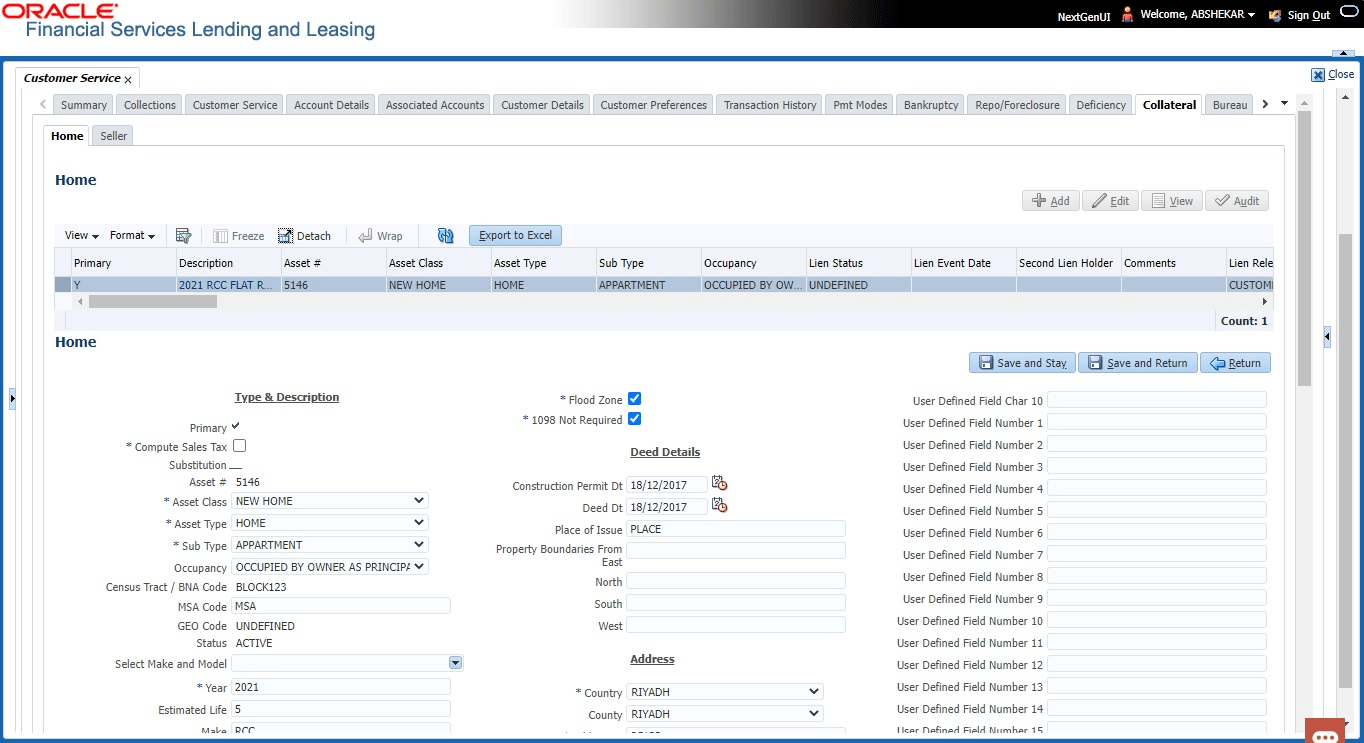Click the Lien Status column header
The width and height of the screenshot is (1364, 743).
pyautogui.click(x=858, y=263)
